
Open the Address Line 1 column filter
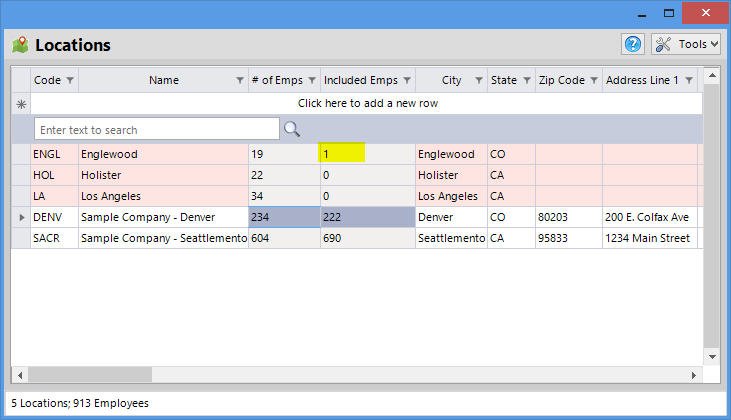[689, 80]
